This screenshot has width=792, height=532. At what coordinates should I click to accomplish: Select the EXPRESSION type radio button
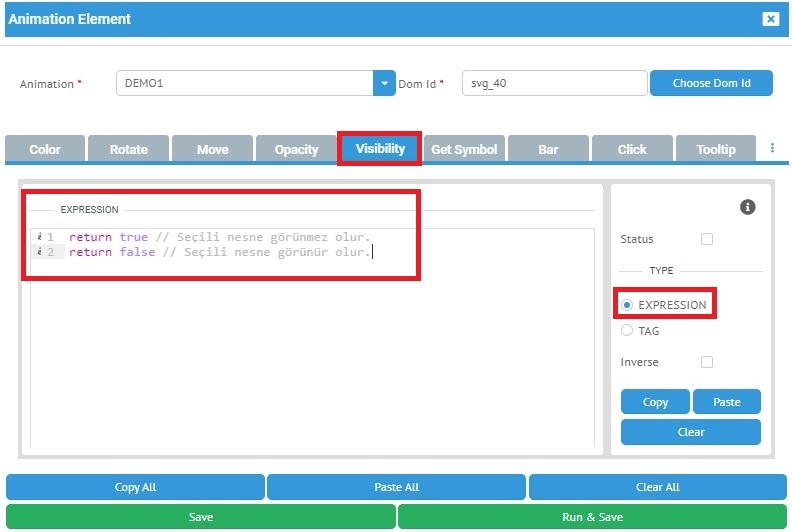pyautogui.click(x=627, y=305)
